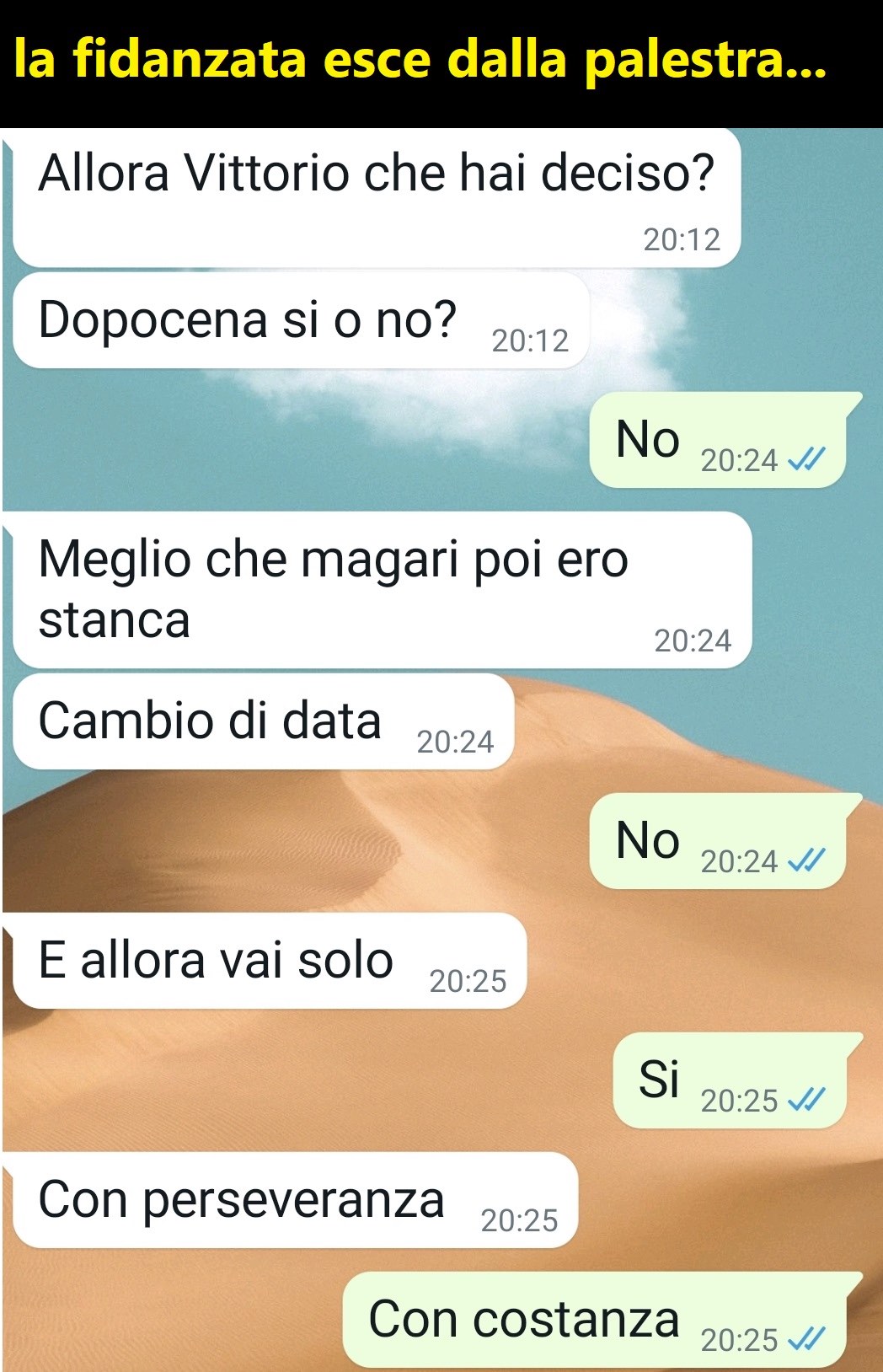The height and width of the screenshot is (1372, 883).
Task: Tap the checkmarks on 'Con costanza' message
Action: 805,1340
